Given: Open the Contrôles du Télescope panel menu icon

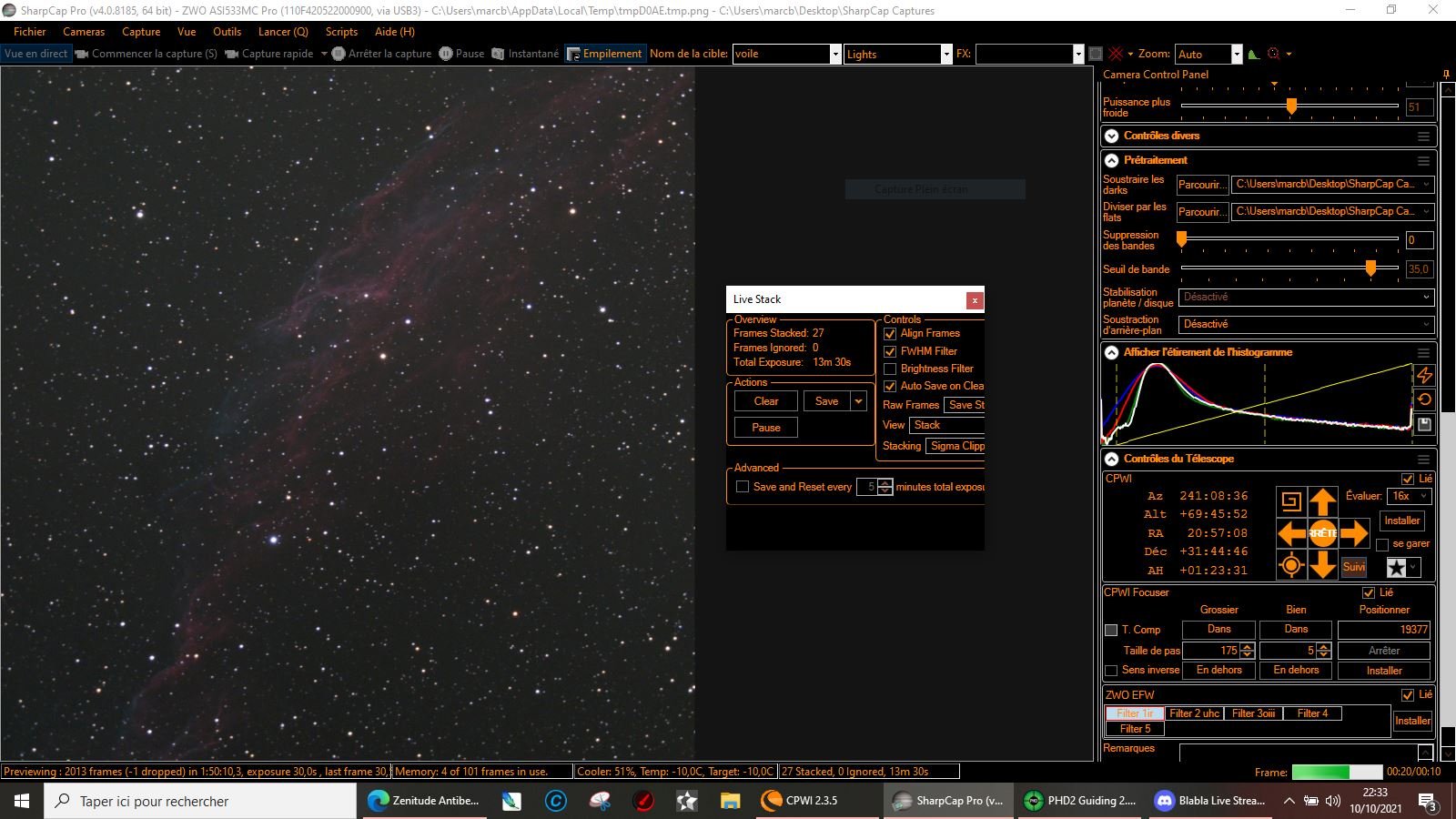Looking at the screenshot, I should tap(1423, 460).
